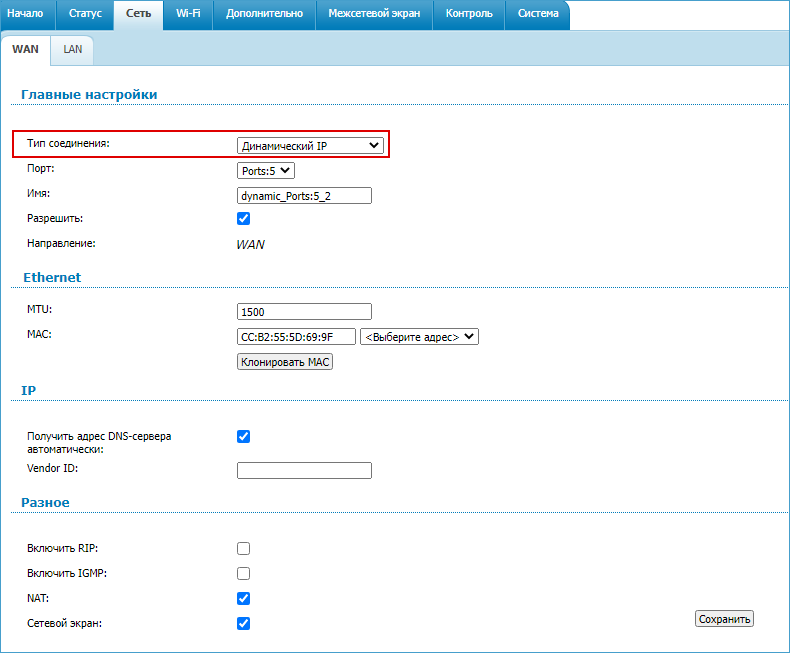Image resolution: width=790 pixels, height=653 pixels.
Task: Open the Выберите адрес MAC dropdown
Action: (x=419, y=337)
